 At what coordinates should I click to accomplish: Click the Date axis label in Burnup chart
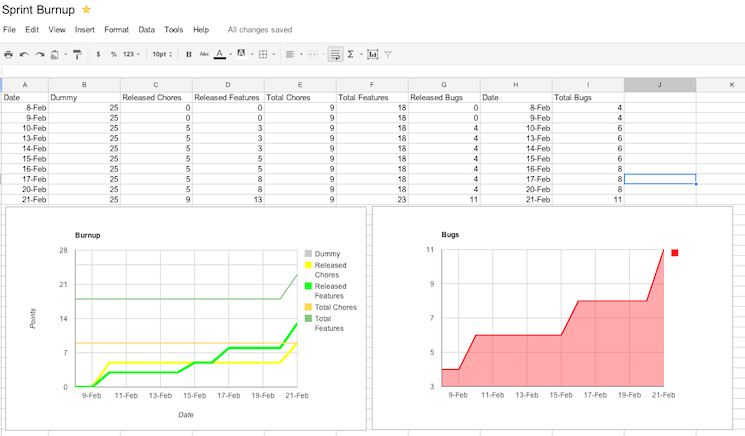click(186, 415)
